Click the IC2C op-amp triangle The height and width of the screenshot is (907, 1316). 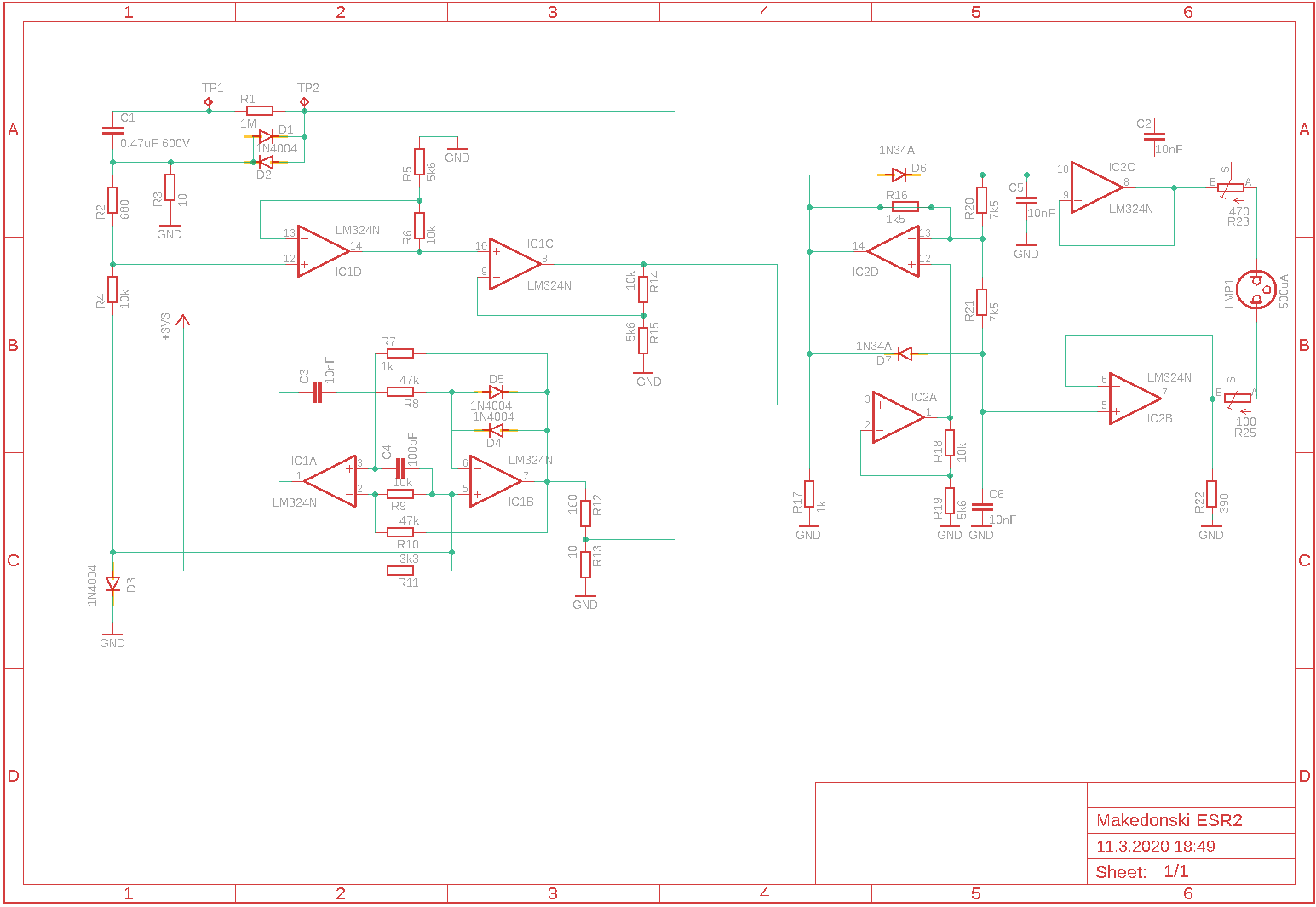[1095, 187]
